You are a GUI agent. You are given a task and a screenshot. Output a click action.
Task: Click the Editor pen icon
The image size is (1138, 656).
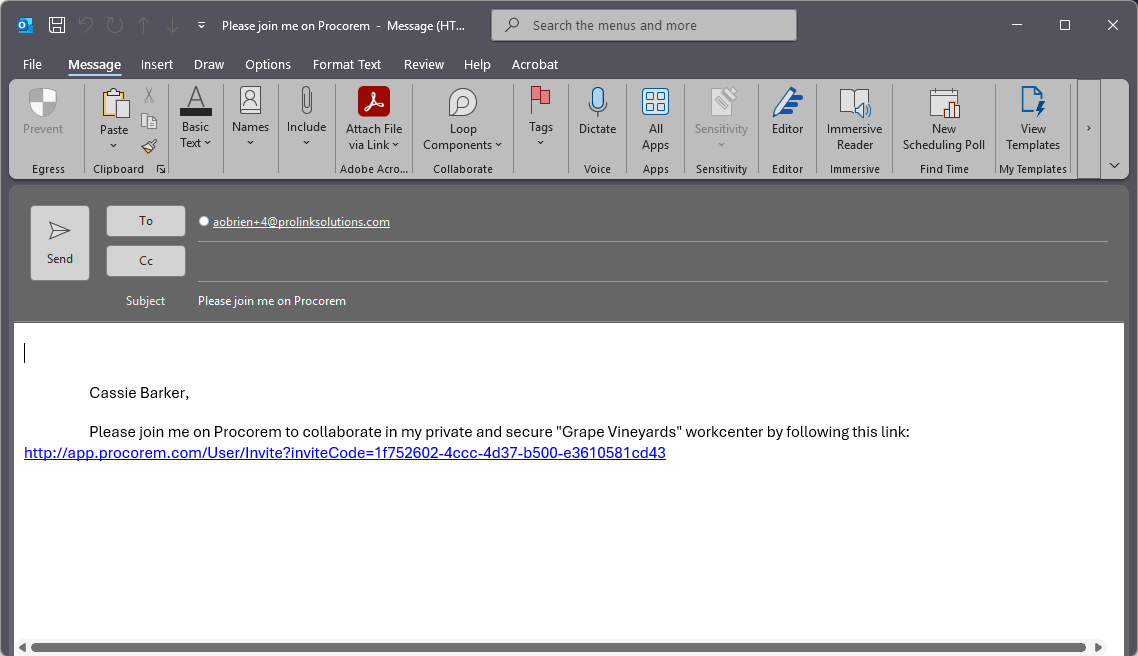(x=787, y=103)
